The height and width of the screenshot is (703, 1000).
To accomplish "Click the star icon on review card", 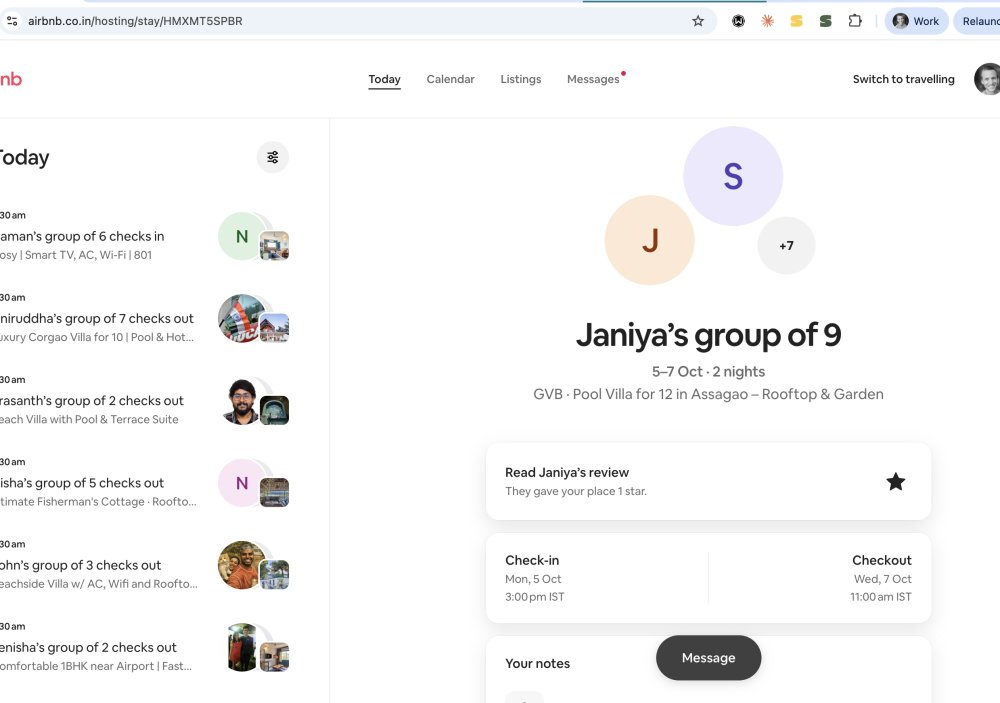I will 895,482.
